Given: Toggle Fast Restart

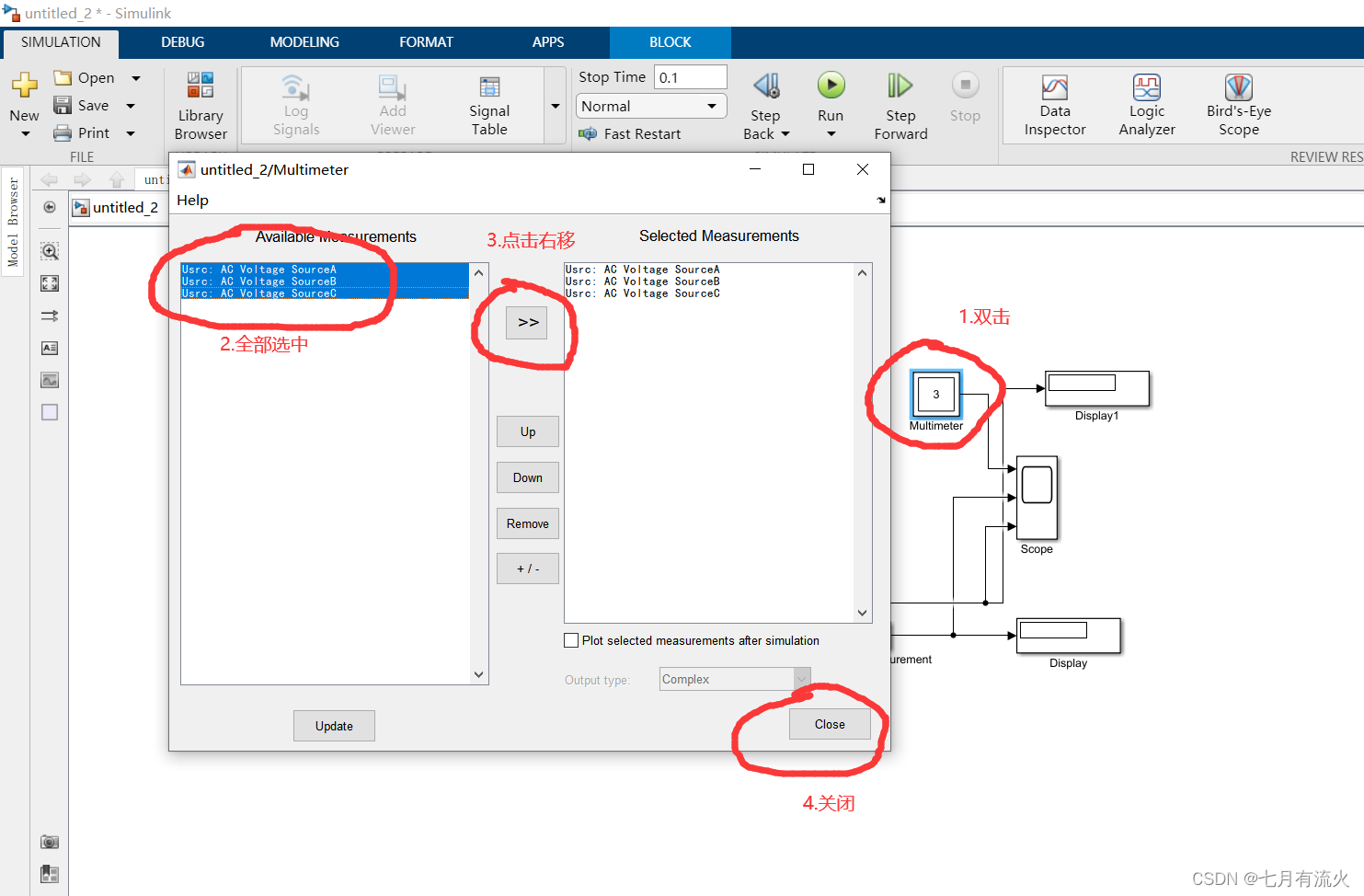Looking at the screenshot, I should pos(630,134).
